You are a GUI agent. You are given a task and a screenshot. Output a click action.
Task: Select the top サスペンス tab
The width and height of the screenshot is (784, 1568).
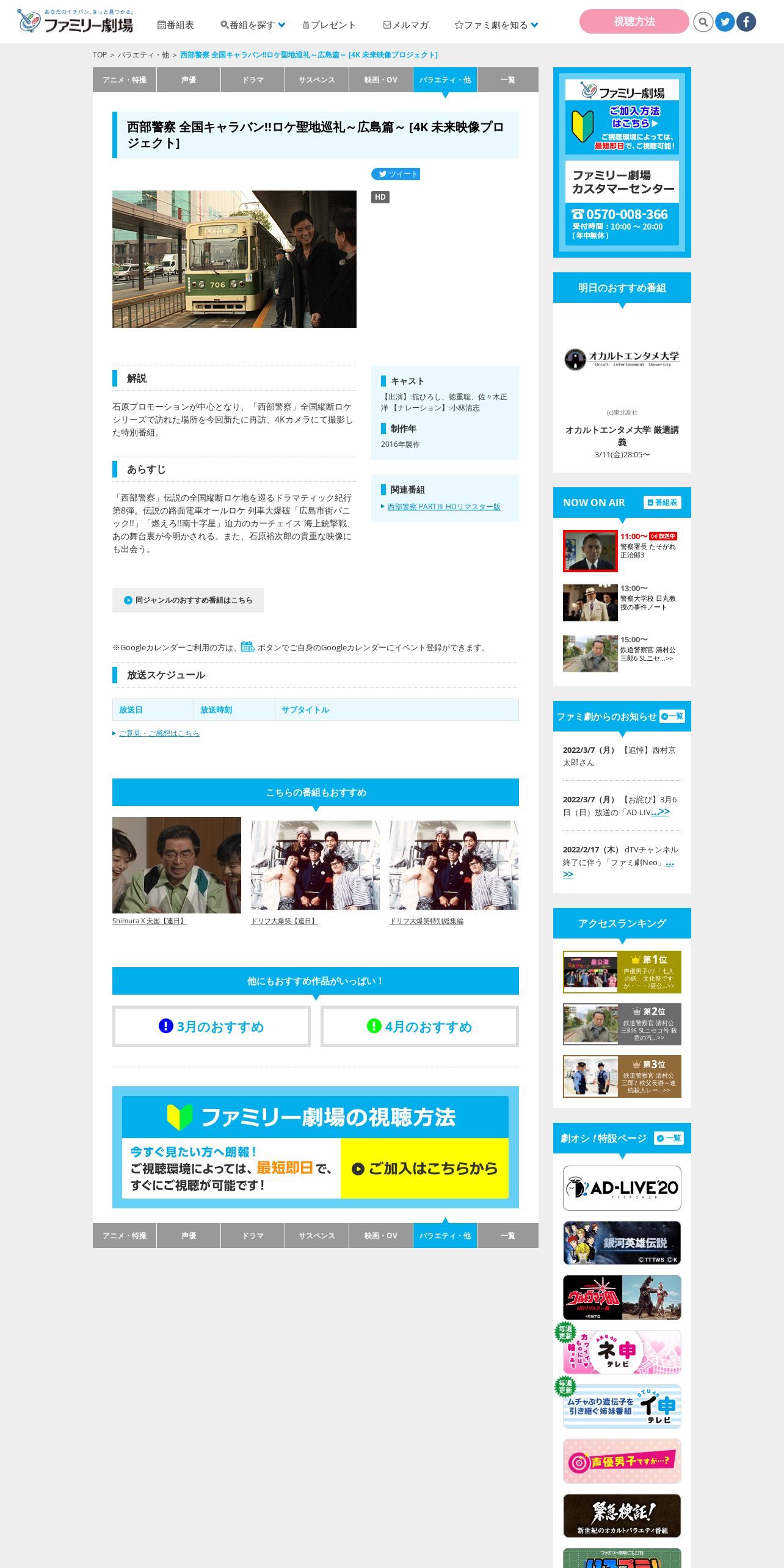(x=317, y=80)
